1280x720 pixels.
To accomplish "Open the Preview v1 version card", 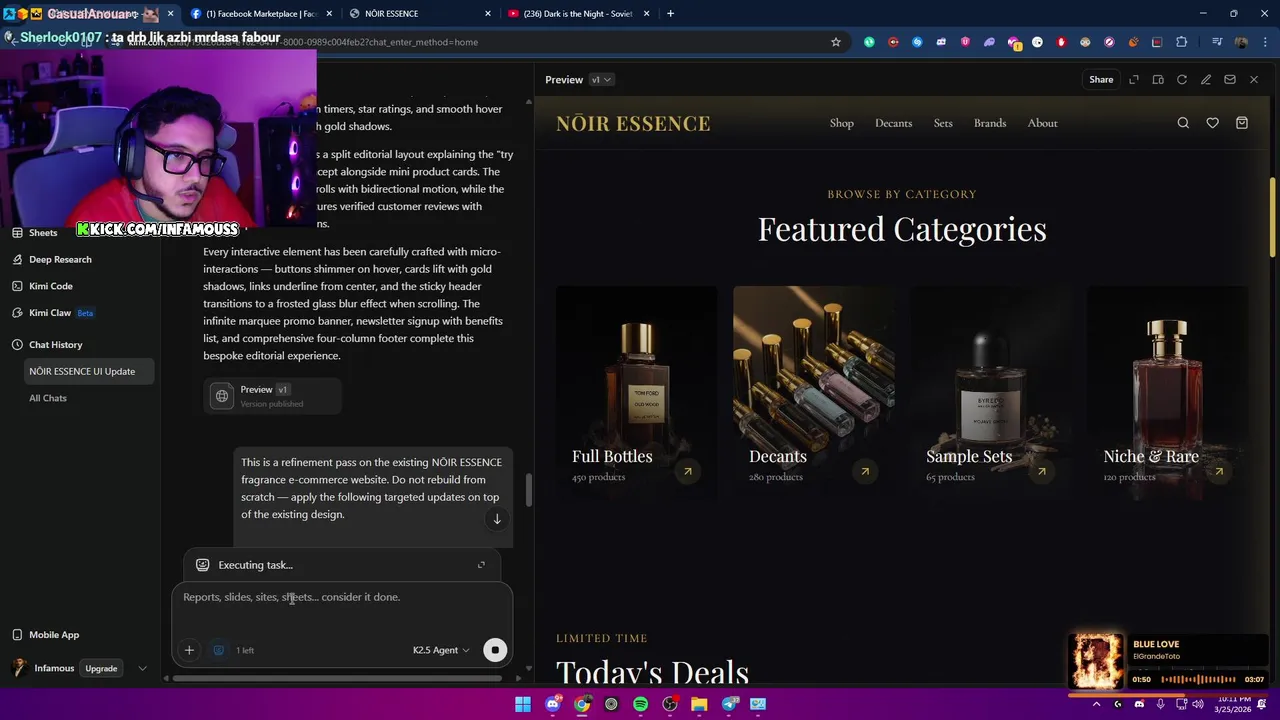I will 273,396.
